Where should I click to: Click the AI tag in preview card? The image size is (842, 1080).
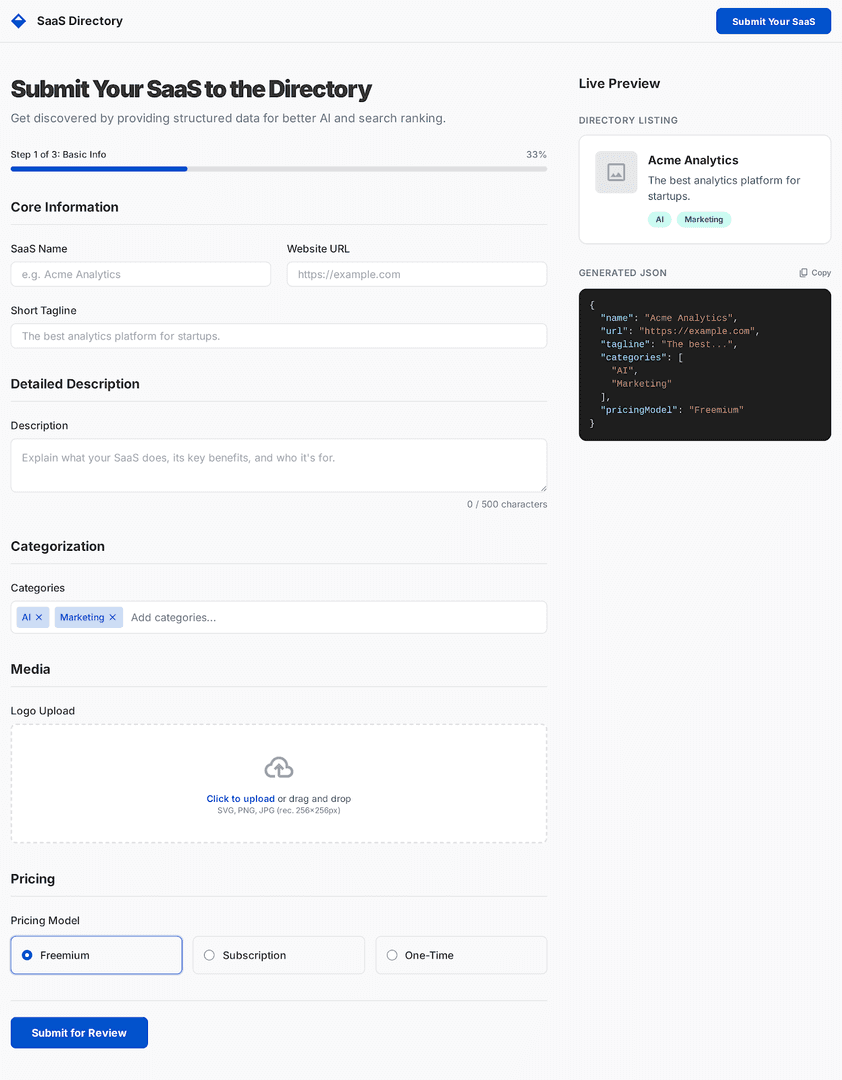tap(659, 219)
